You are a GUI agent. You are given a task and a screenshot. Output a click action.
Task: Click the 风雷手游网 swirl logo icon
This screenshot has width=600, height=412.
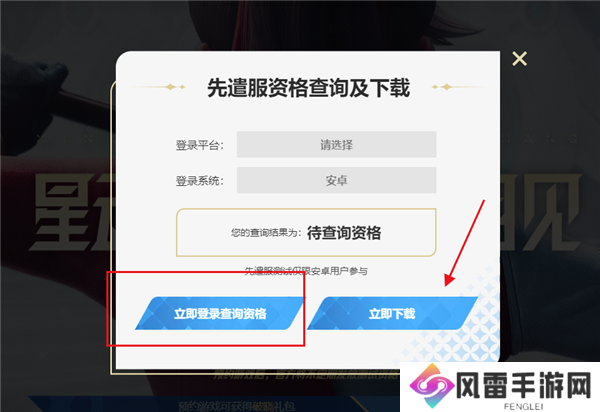coord(431,385)
